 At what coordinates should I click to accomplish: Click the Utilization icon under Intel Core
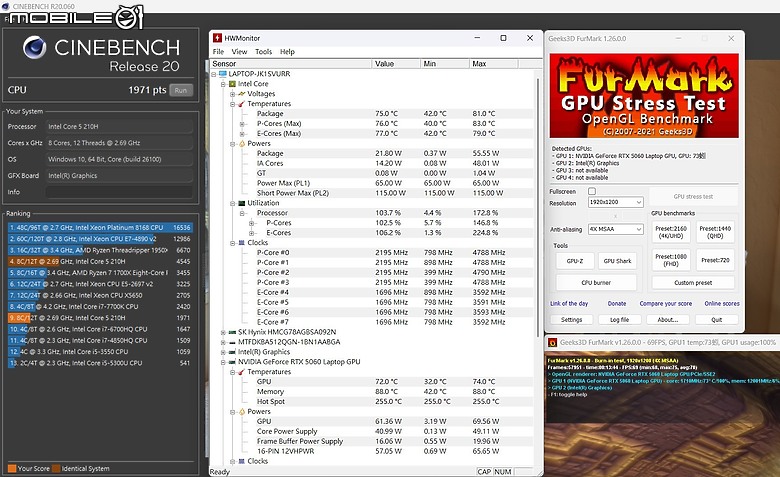point(242,203)
